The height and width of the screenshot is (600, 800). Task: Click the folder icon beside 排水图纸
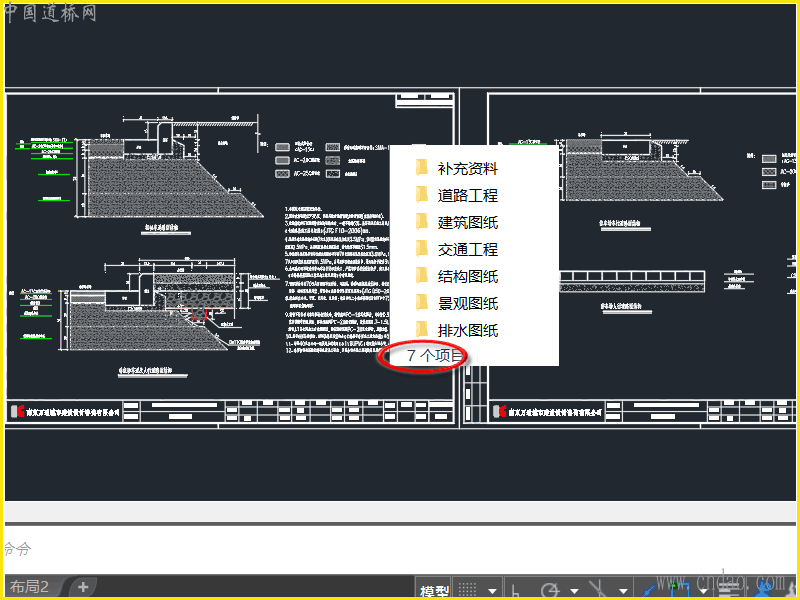(421, 329)
